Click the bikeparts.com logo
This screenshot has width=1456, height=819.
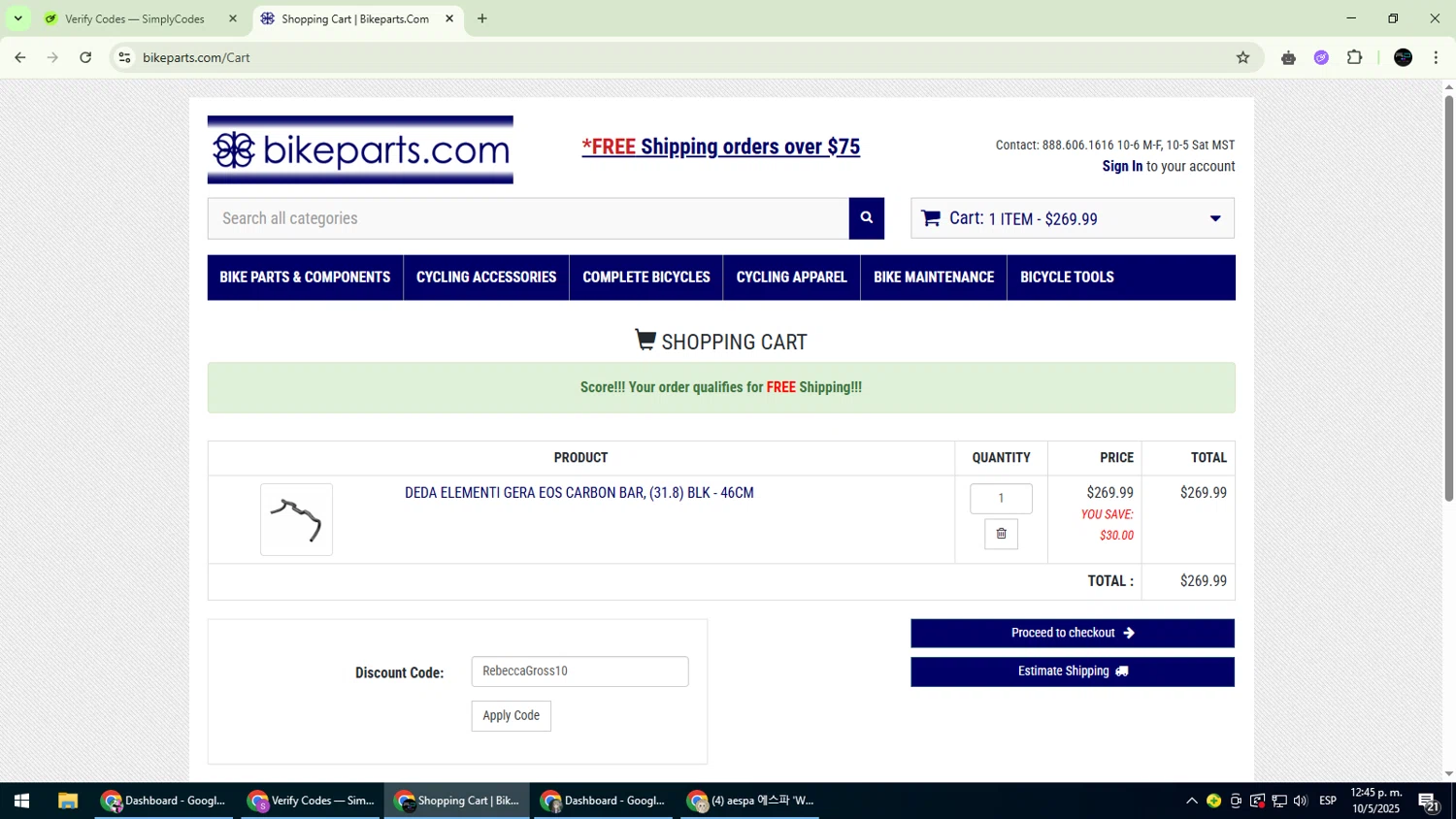(x=360, y=149)
